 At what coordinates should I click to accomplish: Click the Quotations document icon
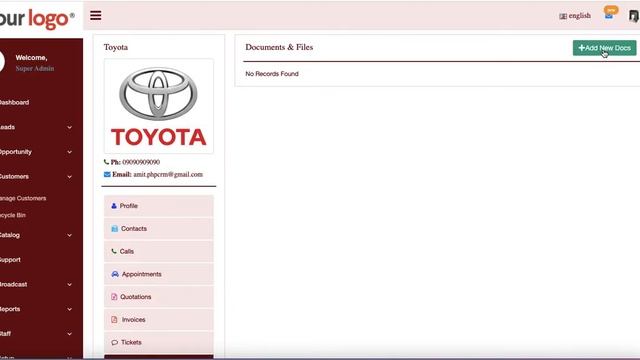(x=114, y=297)
